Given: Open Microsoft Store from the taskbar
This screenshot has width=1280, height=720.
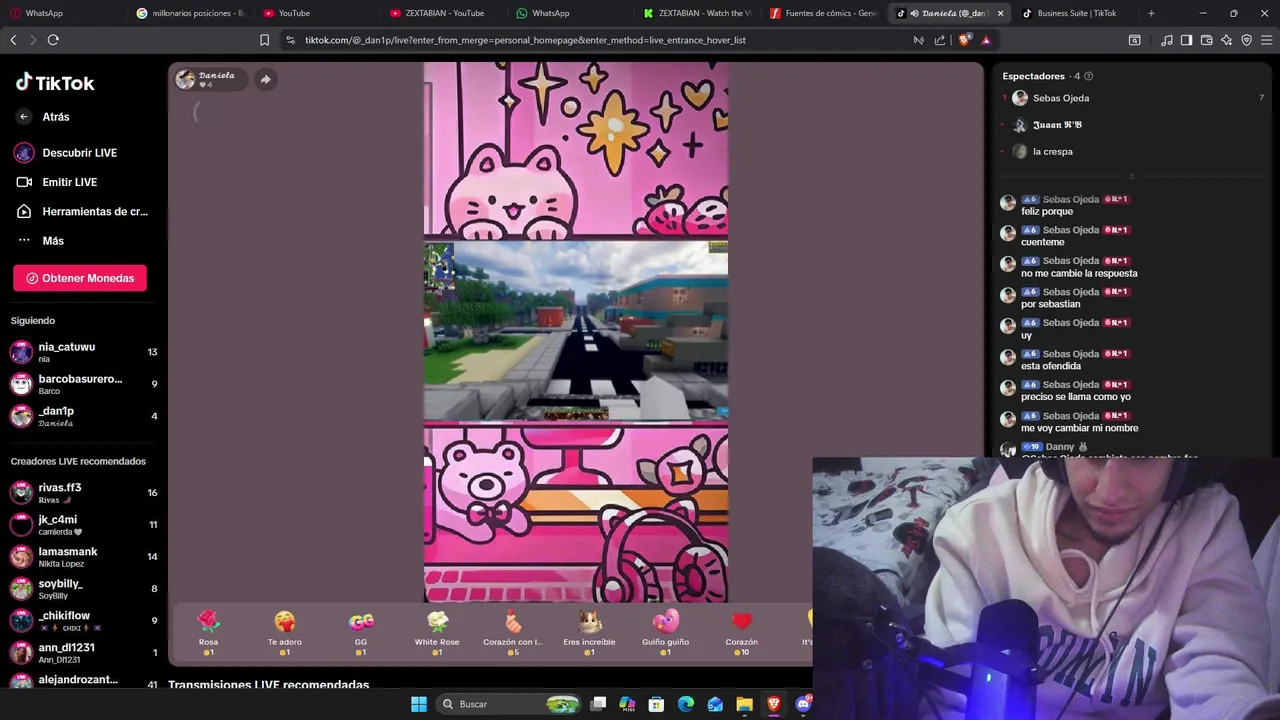Looking at the screenshot, I should (656, 704).
